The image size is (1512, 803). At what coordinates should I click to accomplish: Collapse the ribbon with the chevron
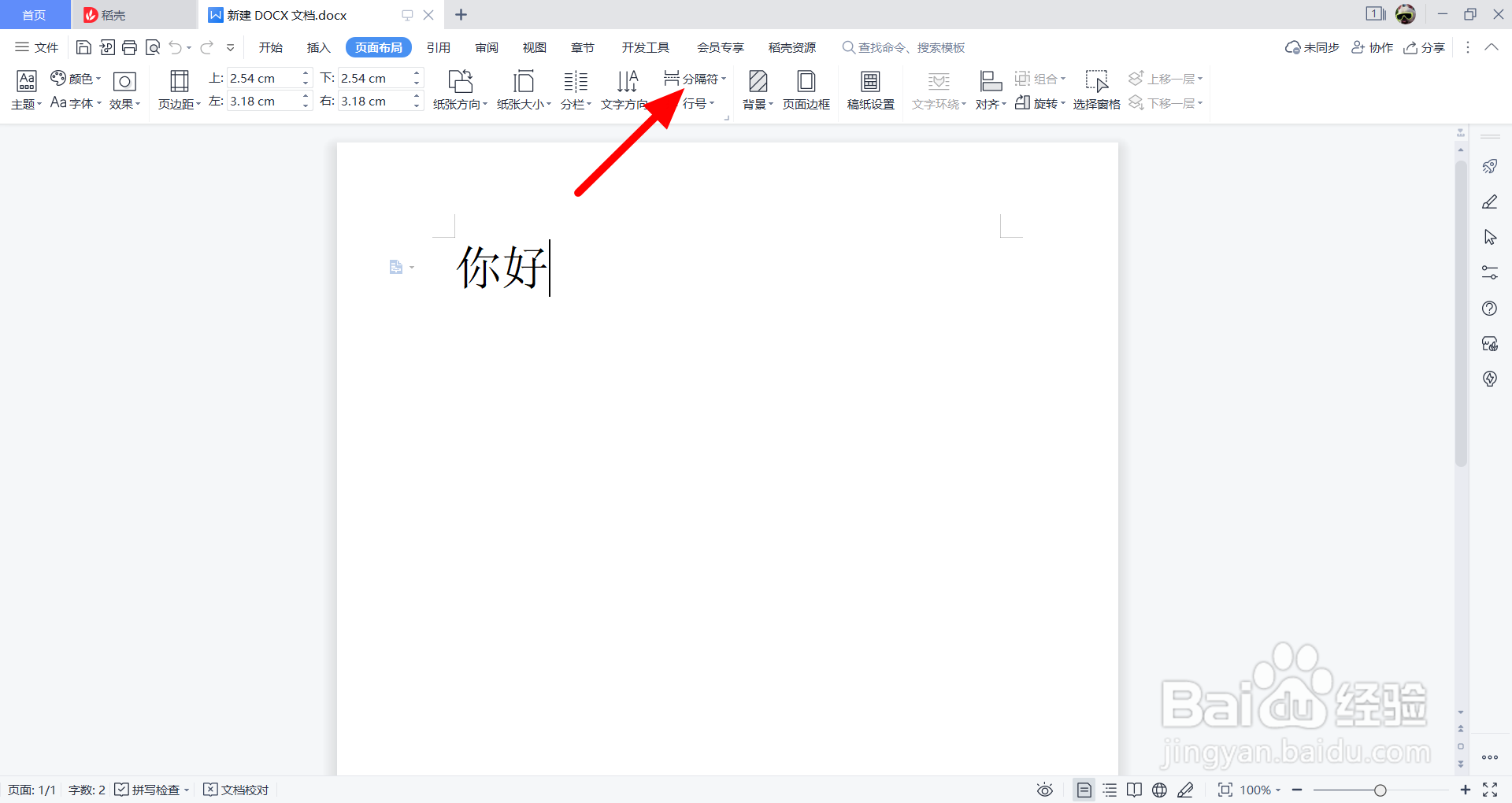coord(1492,47)
